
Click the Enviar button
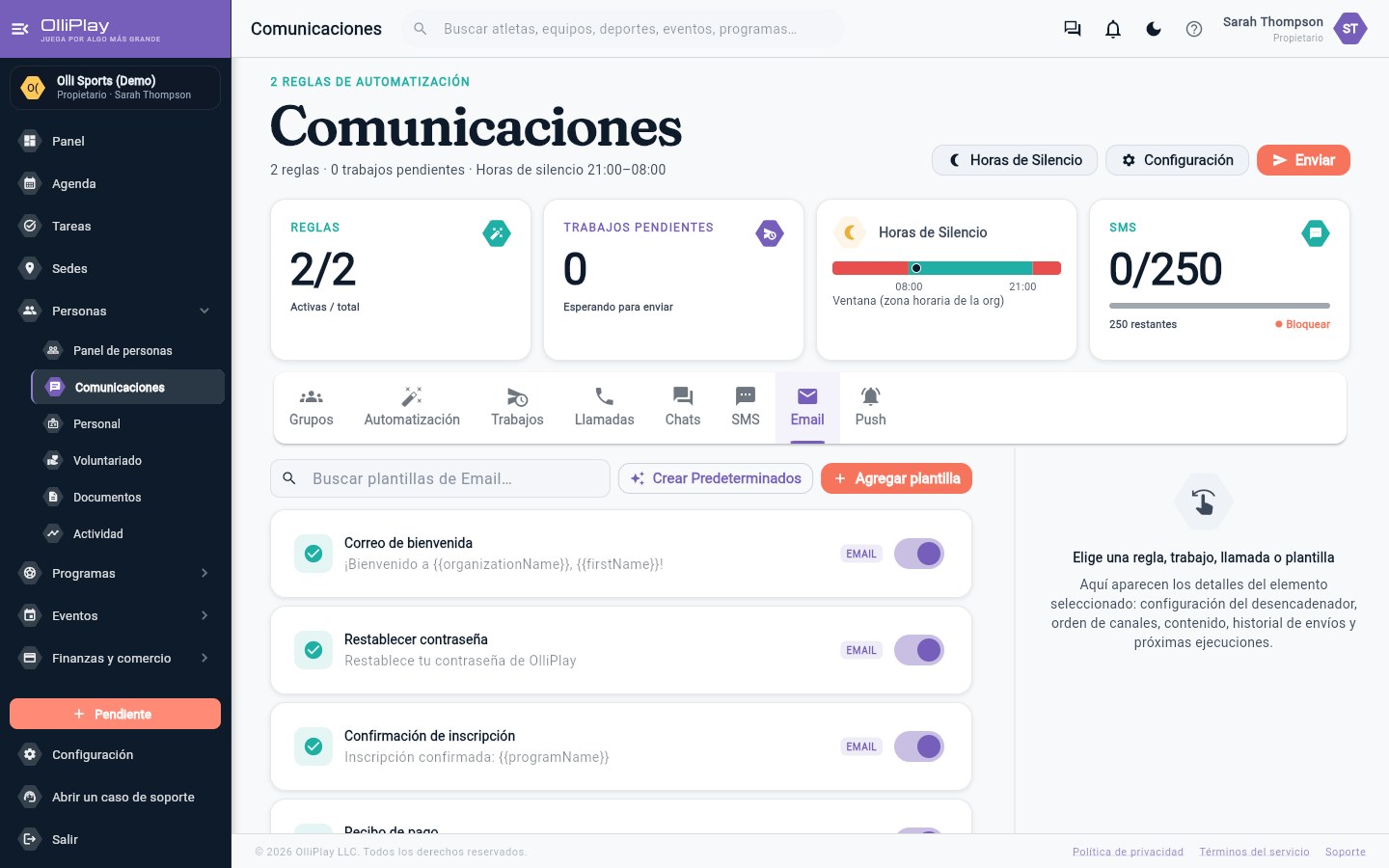tap(1303, 160)
